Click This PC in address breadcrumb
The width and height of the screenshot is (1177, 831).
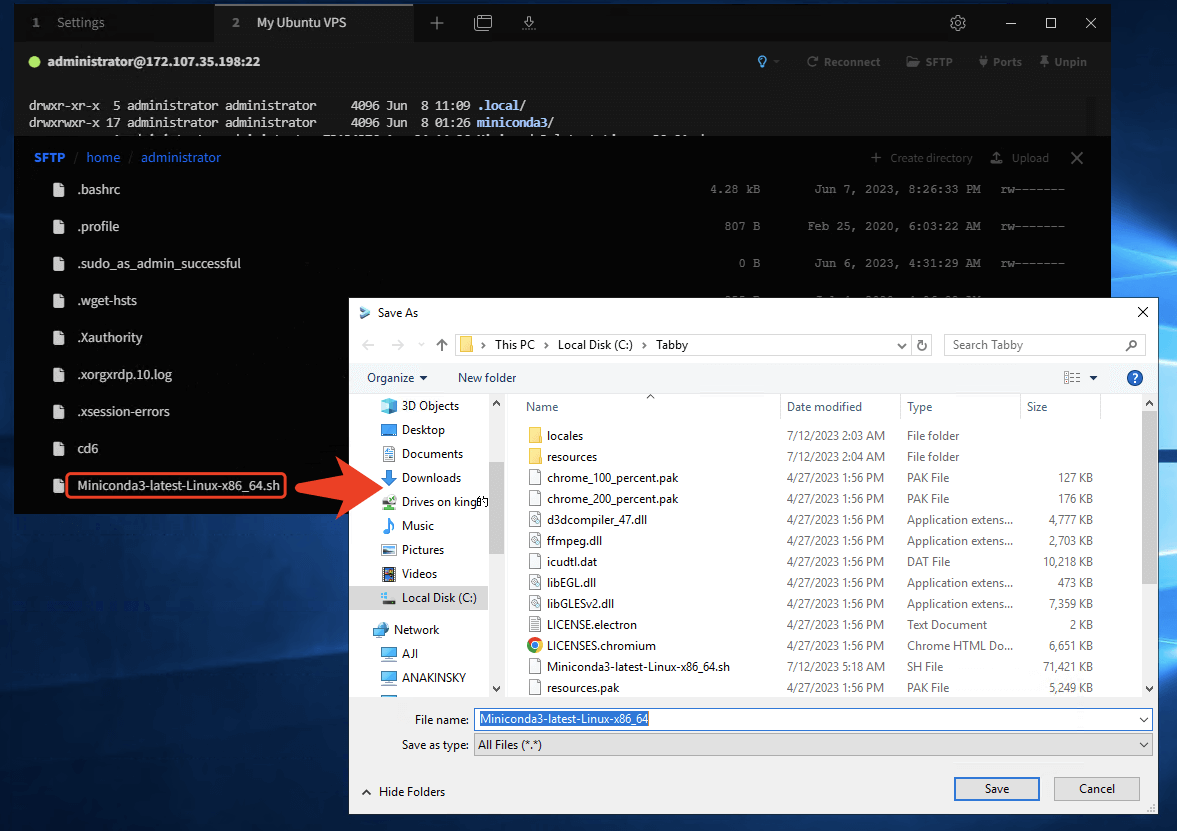514,345
